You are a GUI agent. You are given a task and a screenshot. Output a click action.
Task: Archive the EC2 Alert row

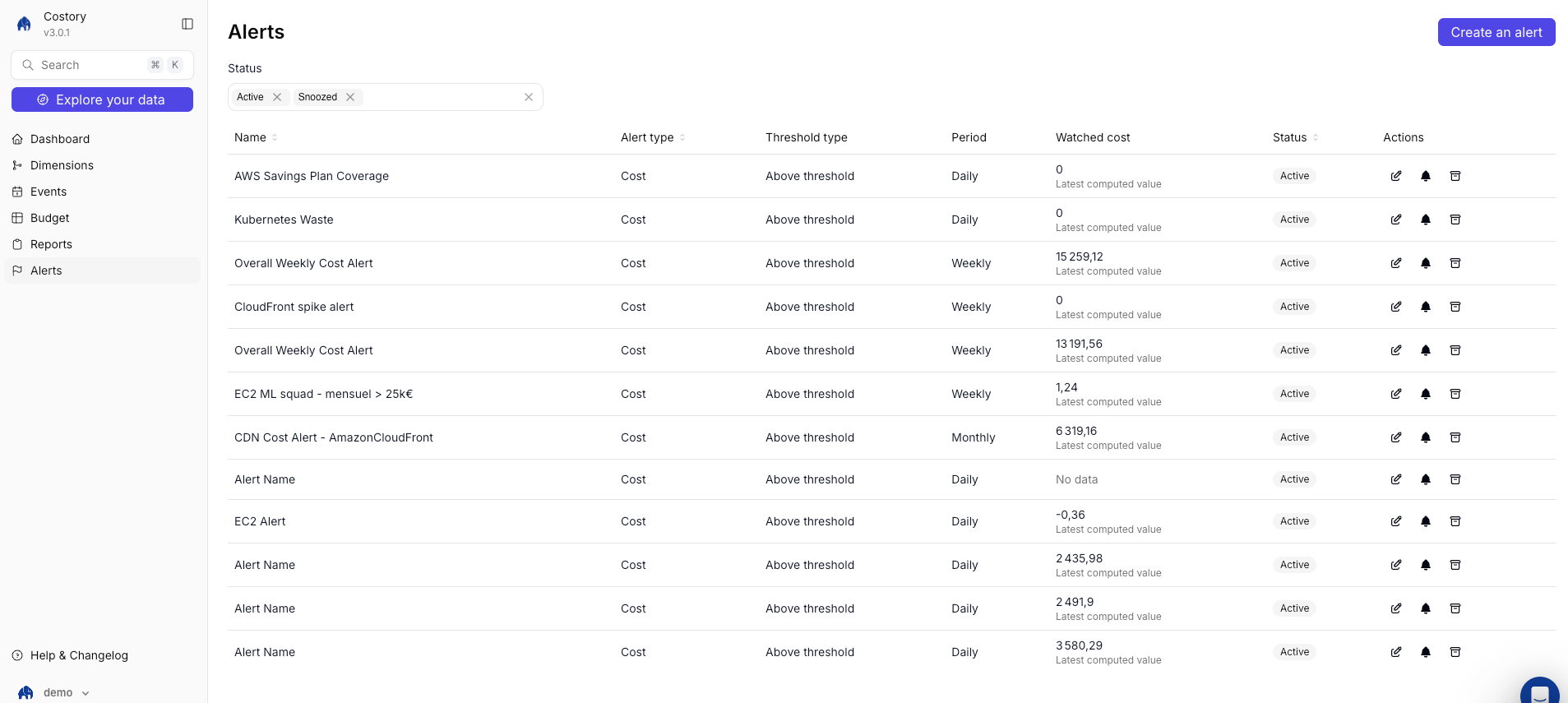(x=1455, y=521)
